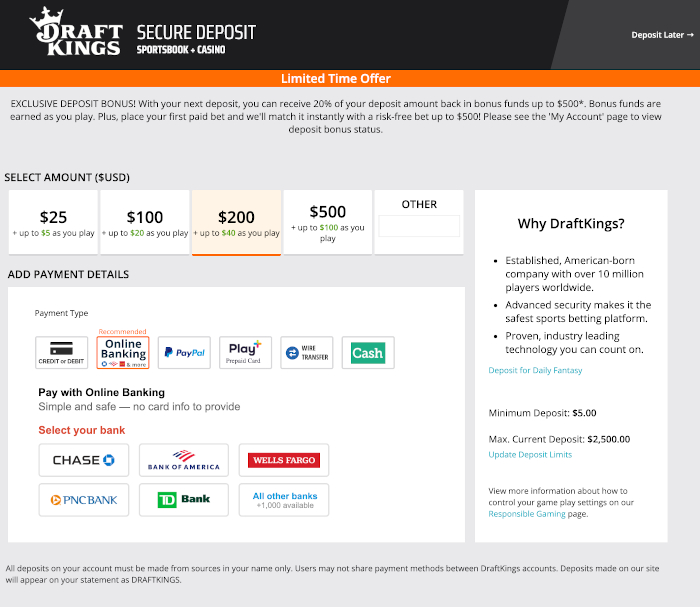Open the Deposit for Daily Fantasy link

tap(535, 370)
